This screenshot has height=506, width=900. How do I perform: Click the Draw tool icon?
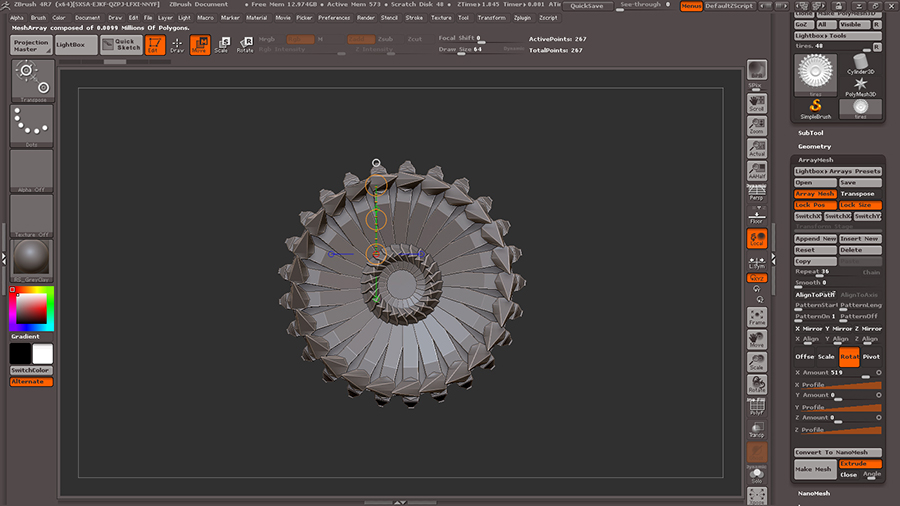click(177, 44)
